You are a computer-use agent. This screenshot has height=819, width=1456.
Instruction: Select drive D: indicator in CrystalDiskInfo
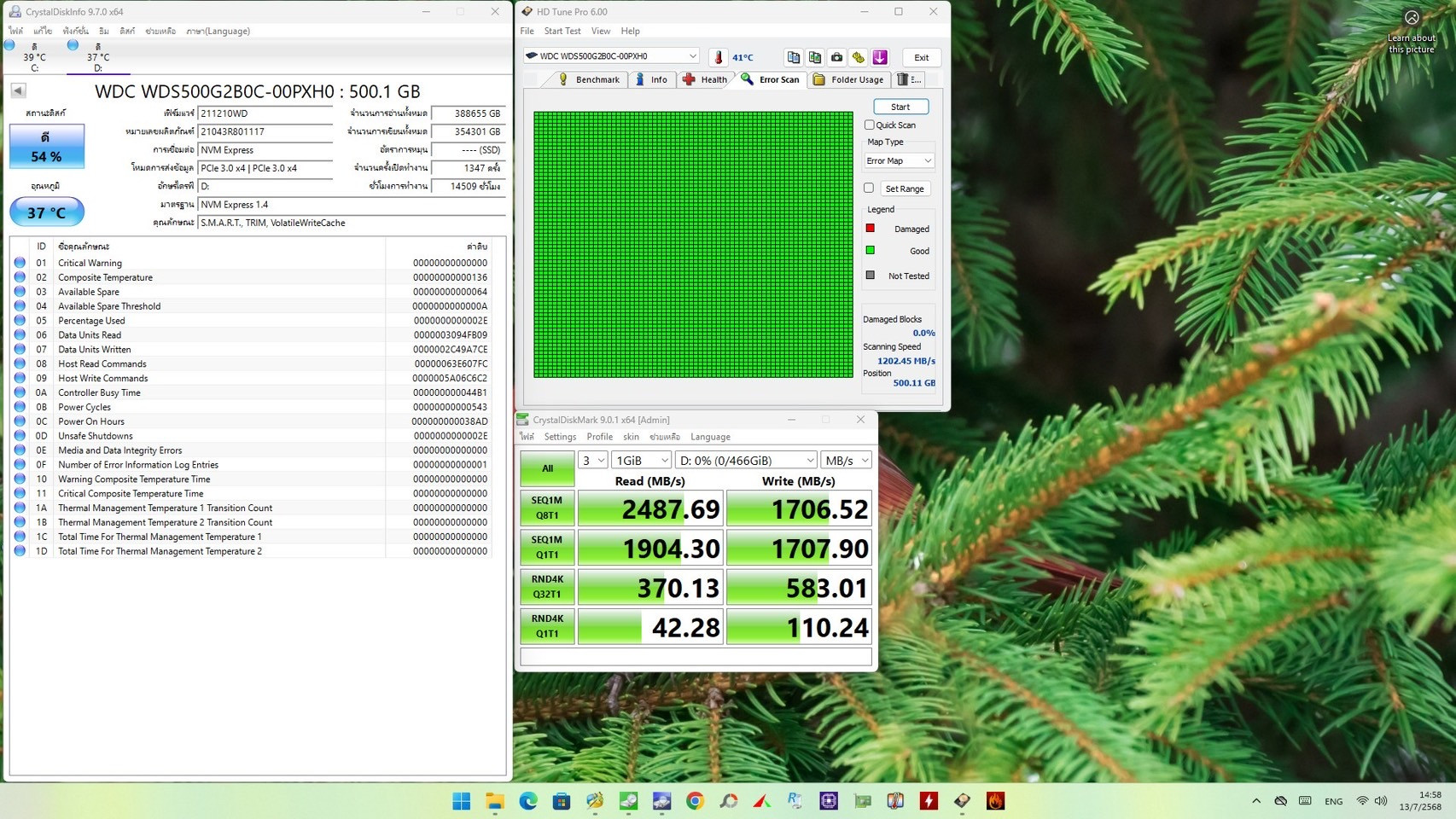click(x=97, y=56)
